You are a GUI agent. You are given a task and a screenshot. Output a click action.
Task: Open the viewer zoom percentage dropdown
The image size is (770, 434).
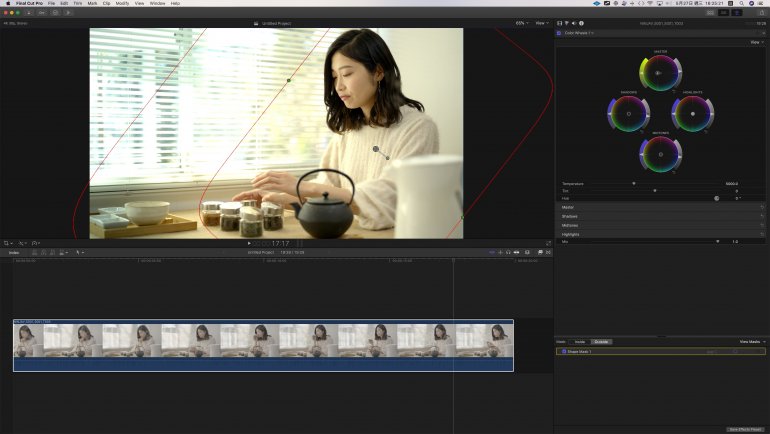[522, 22]
